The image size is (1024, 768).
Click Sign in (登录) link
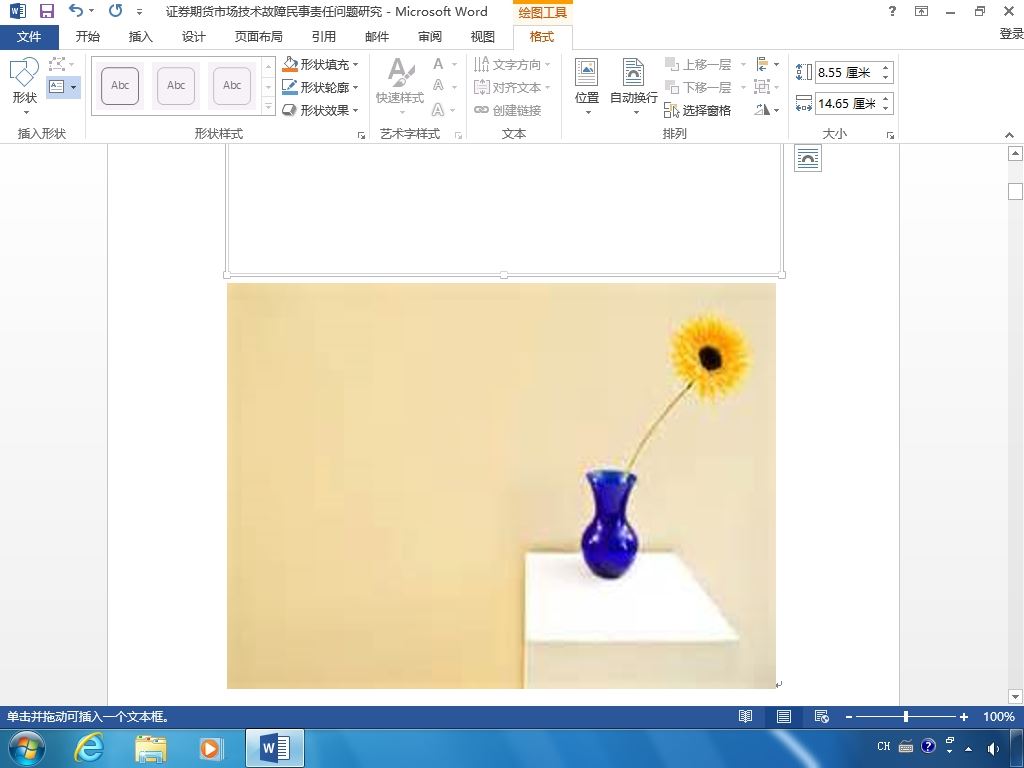click(1011, 34)
